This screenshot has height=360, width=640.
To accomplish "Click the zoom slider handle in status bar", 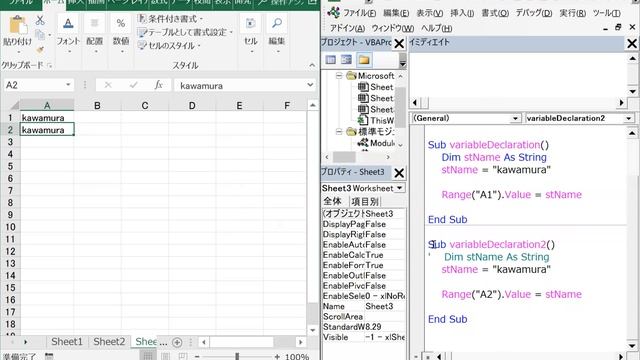I will [x=237, y=356].
